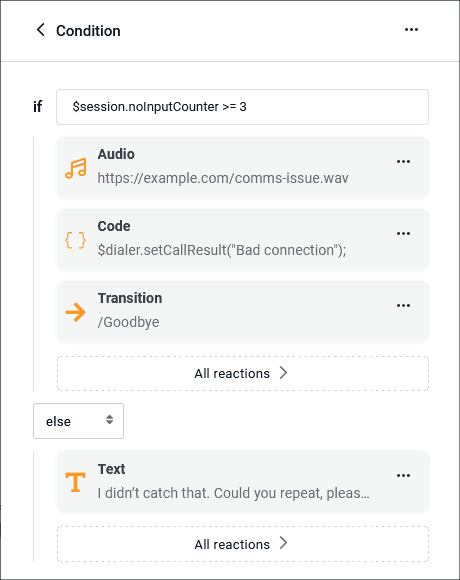Viewport: 460px width, 580px height.
Task: Click the orange T Text icon
Action: pyautogui.click(x=75, y=482)
